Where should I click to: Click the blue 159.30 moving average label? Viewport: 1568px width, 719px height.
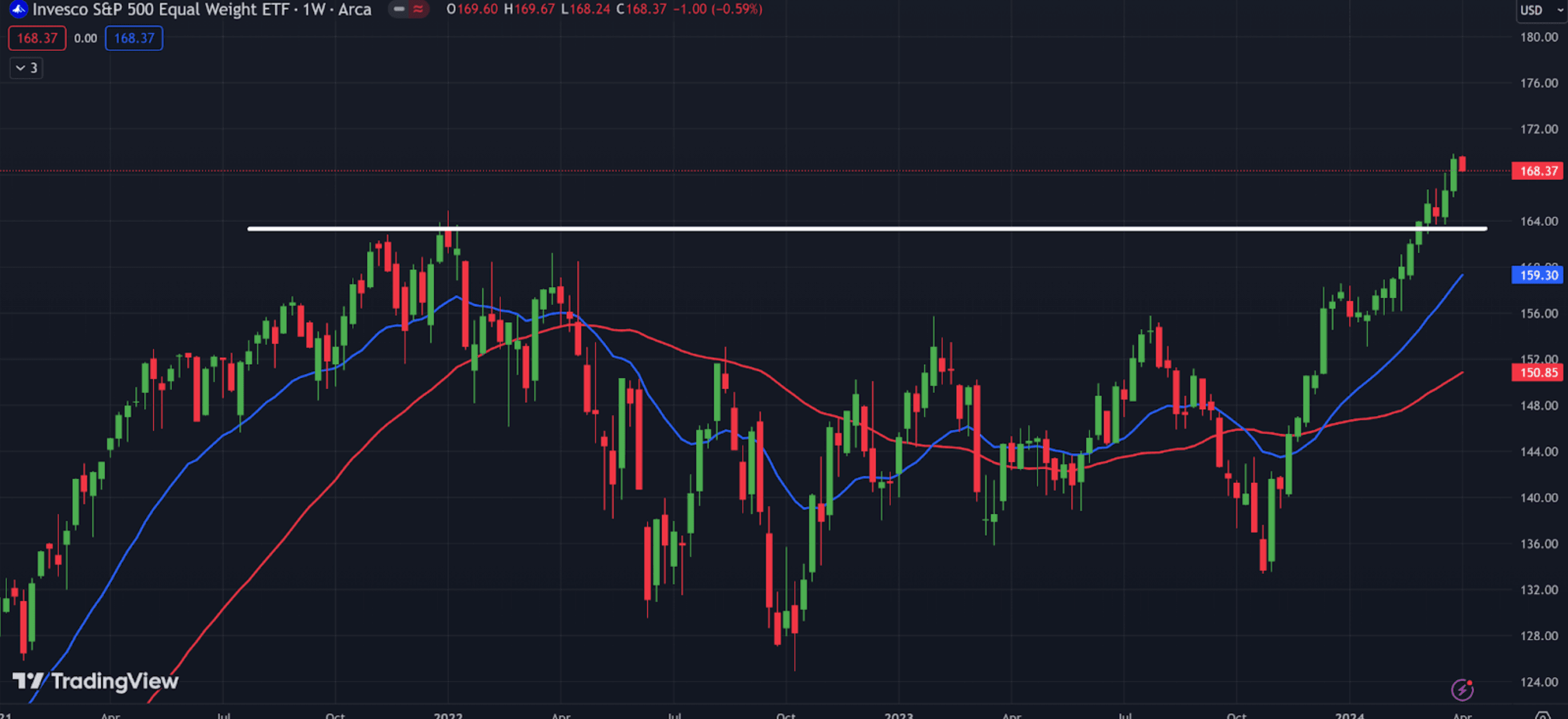pos(1538,275)
